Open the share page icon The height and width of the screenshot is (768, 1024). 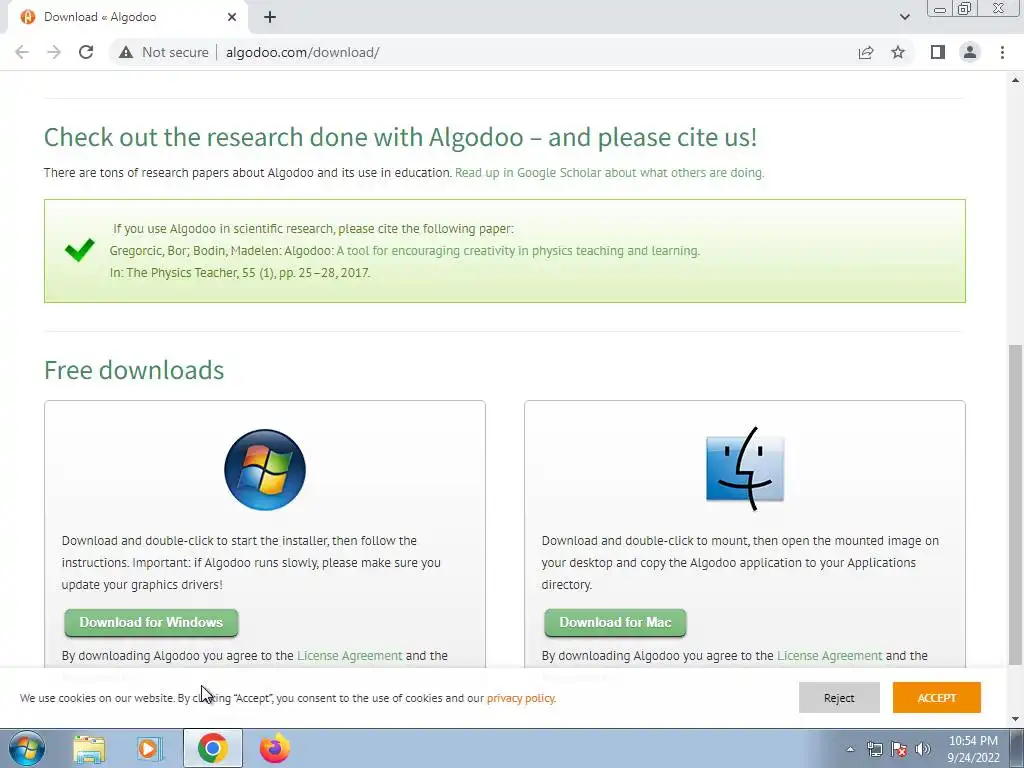pos(866,52)
